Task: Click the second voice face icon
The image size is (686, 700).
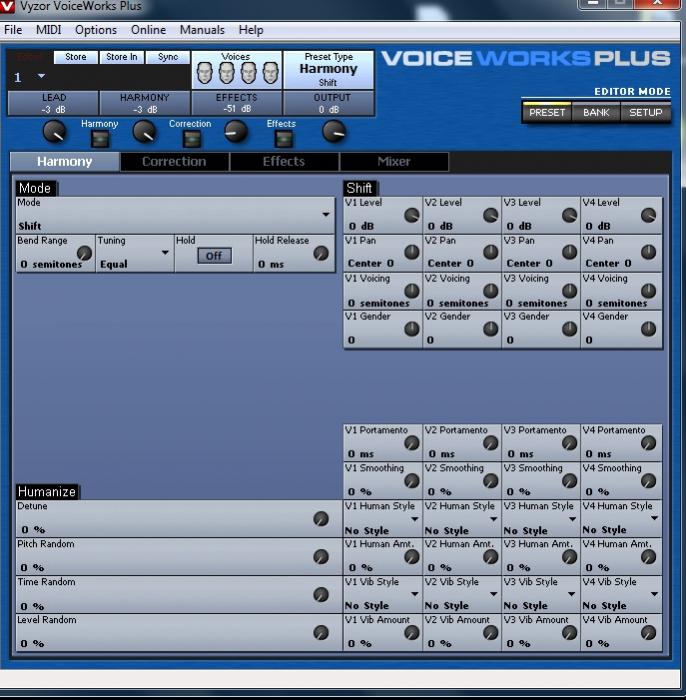Action: [x=227, y=73]
